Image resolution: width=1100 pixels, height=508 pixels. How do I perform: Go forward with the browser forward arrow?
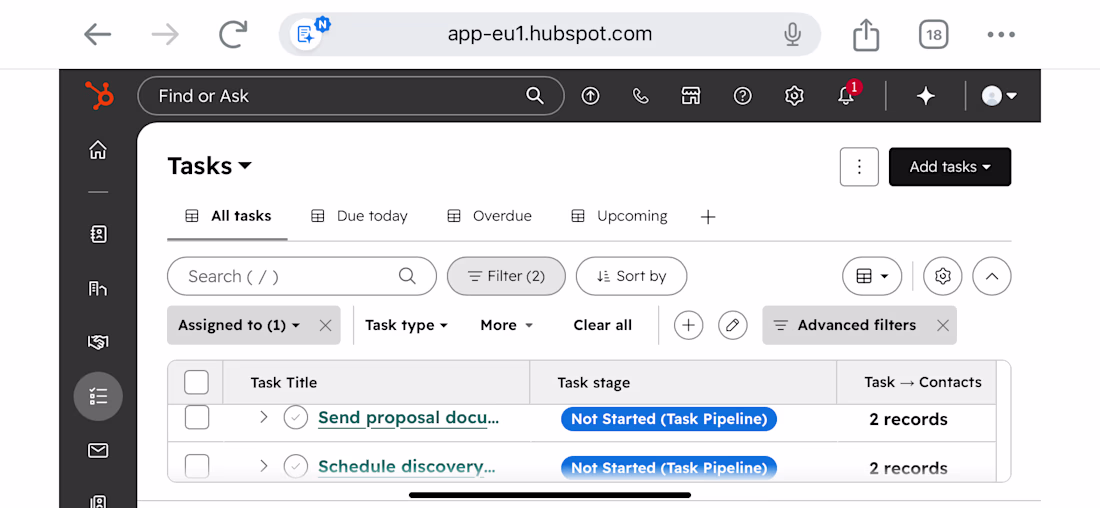pyautogui.click(x=165, y=34)
